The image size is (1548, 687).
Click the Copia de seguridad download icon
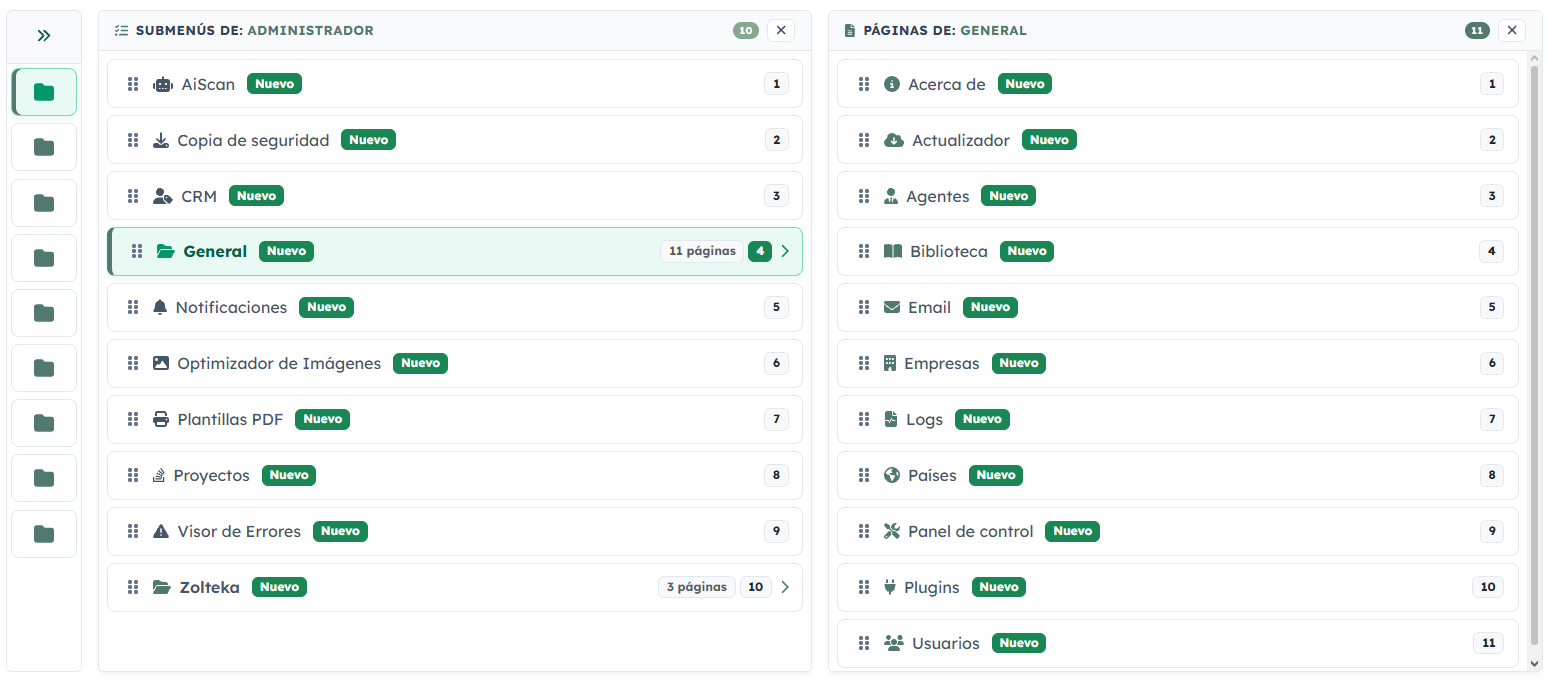[160, 140]
